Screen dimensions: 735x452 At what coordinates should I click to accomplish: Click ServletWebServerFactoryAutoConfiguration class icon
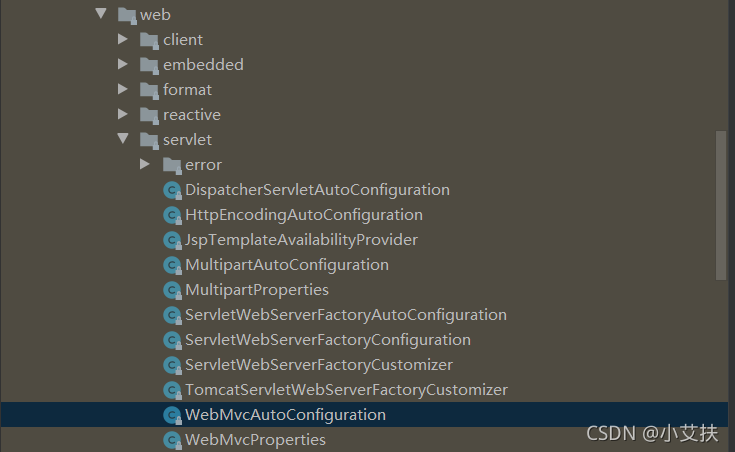172,316
